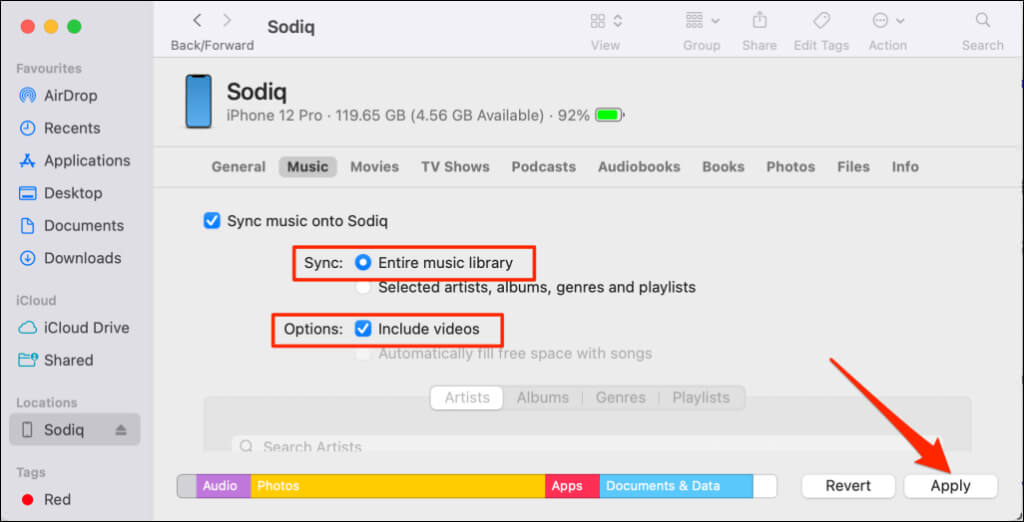
Task: Open iCloud Drive in sidebar
Action: (74, 328)
